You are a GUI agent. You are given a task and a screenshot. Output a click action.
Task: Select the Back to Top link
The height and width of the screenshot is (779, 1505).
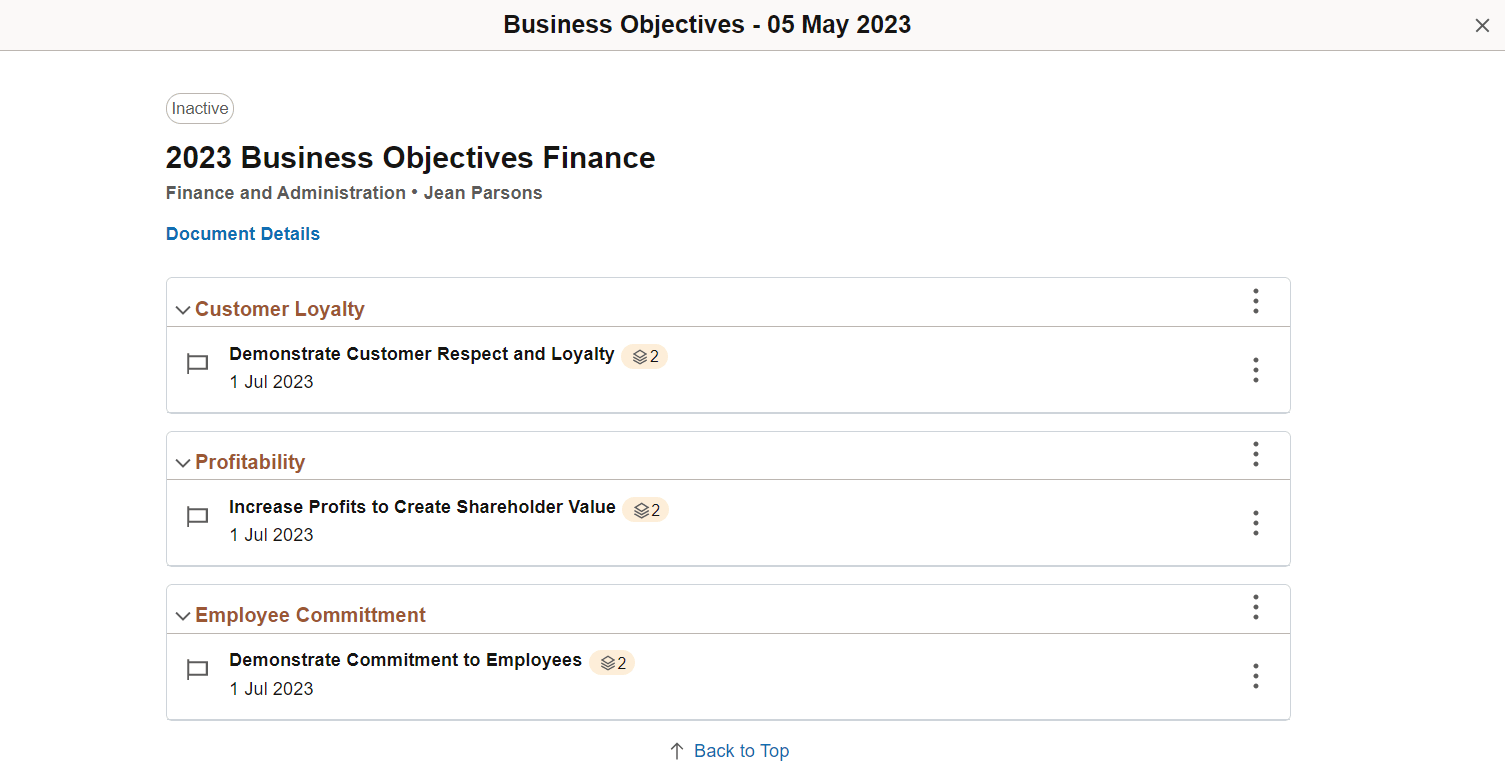point(742,750)
